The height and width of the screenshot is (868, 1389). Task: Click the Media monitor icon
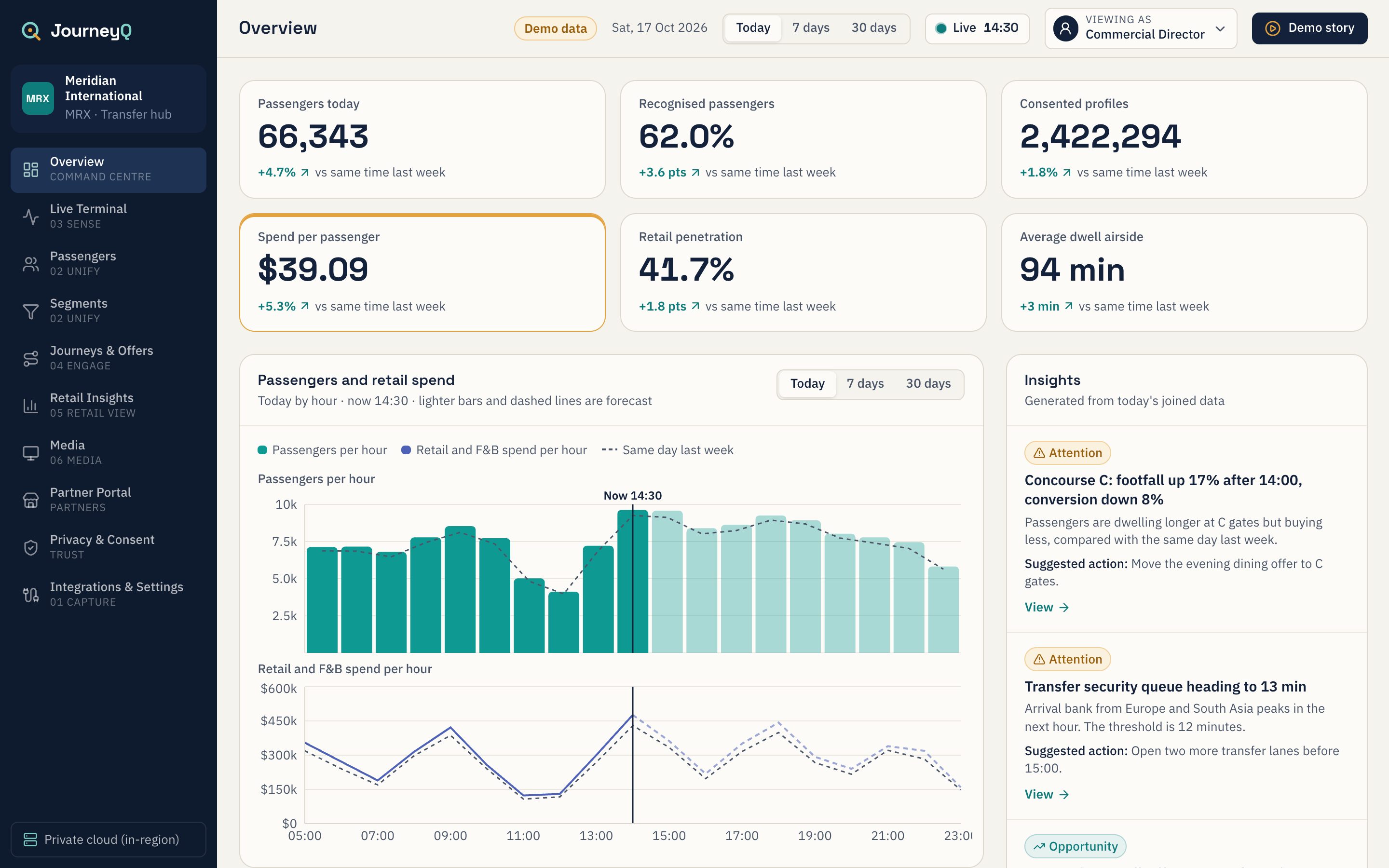(30, 453)
